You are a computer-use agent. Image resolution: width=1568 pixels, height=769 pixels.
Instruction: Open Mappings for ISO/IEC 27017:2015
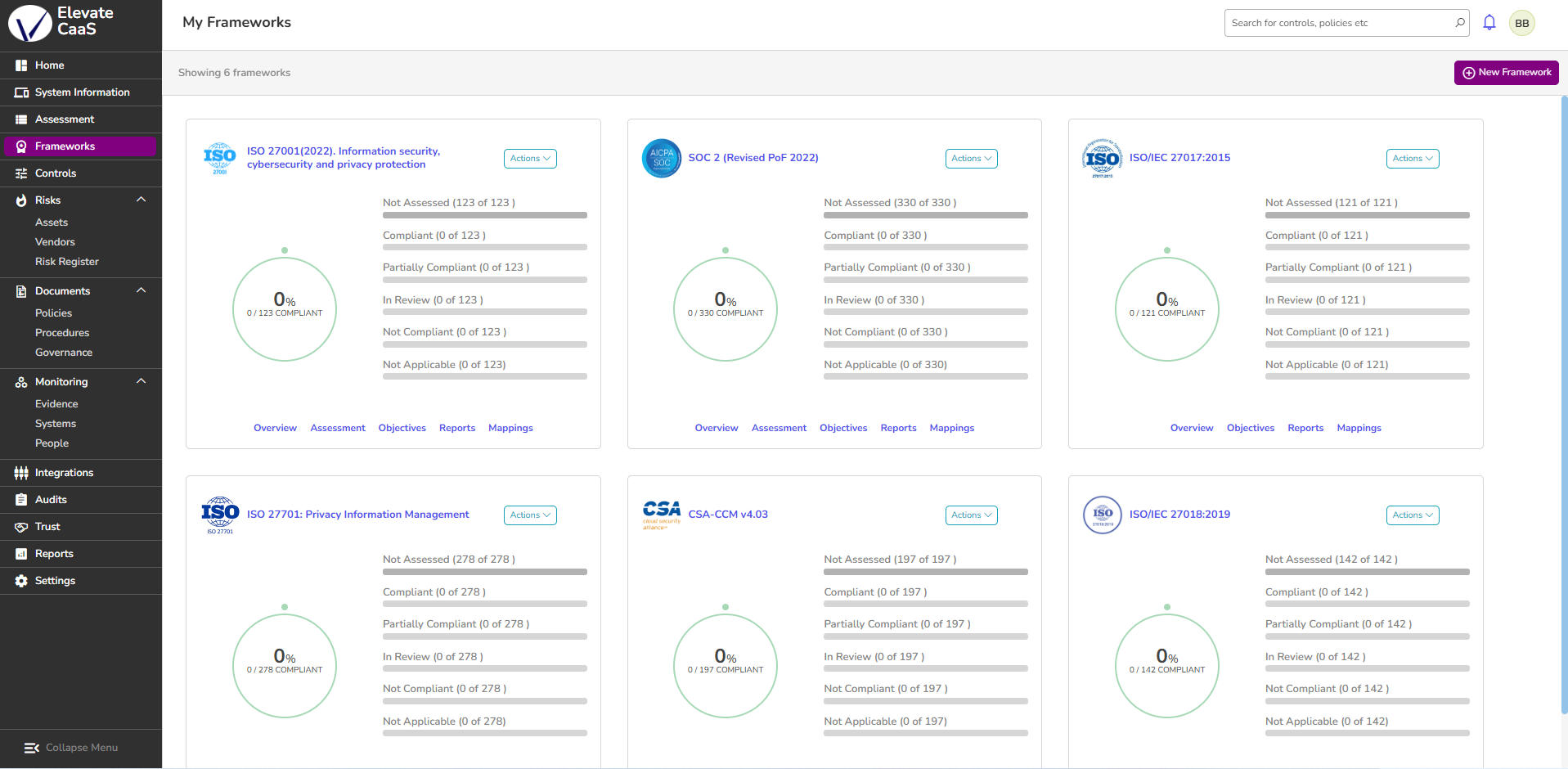point(1359,428)
